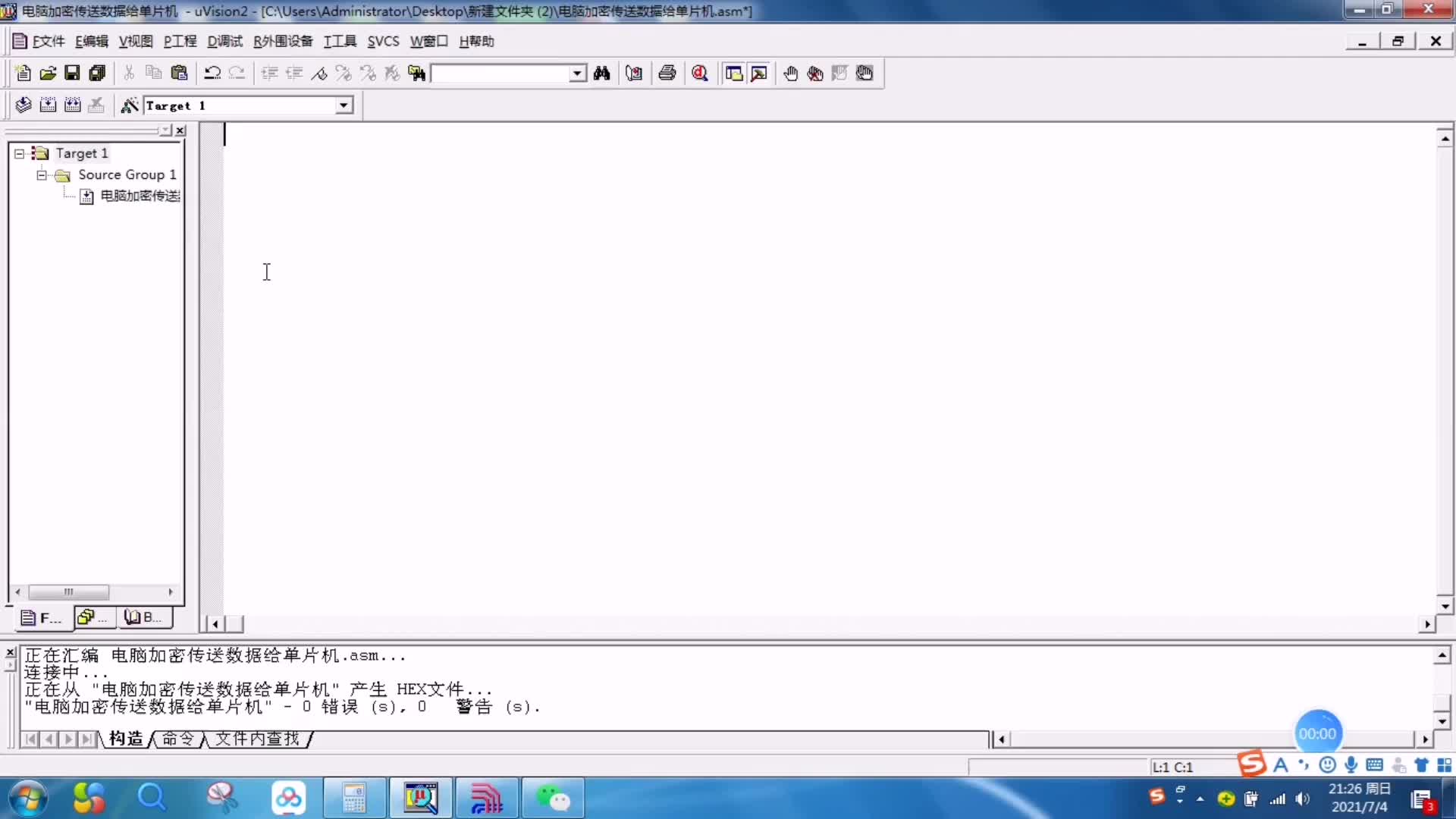1456x819 pixels.
Task: Click the binoculars Find icon
Action: point(602,73)
